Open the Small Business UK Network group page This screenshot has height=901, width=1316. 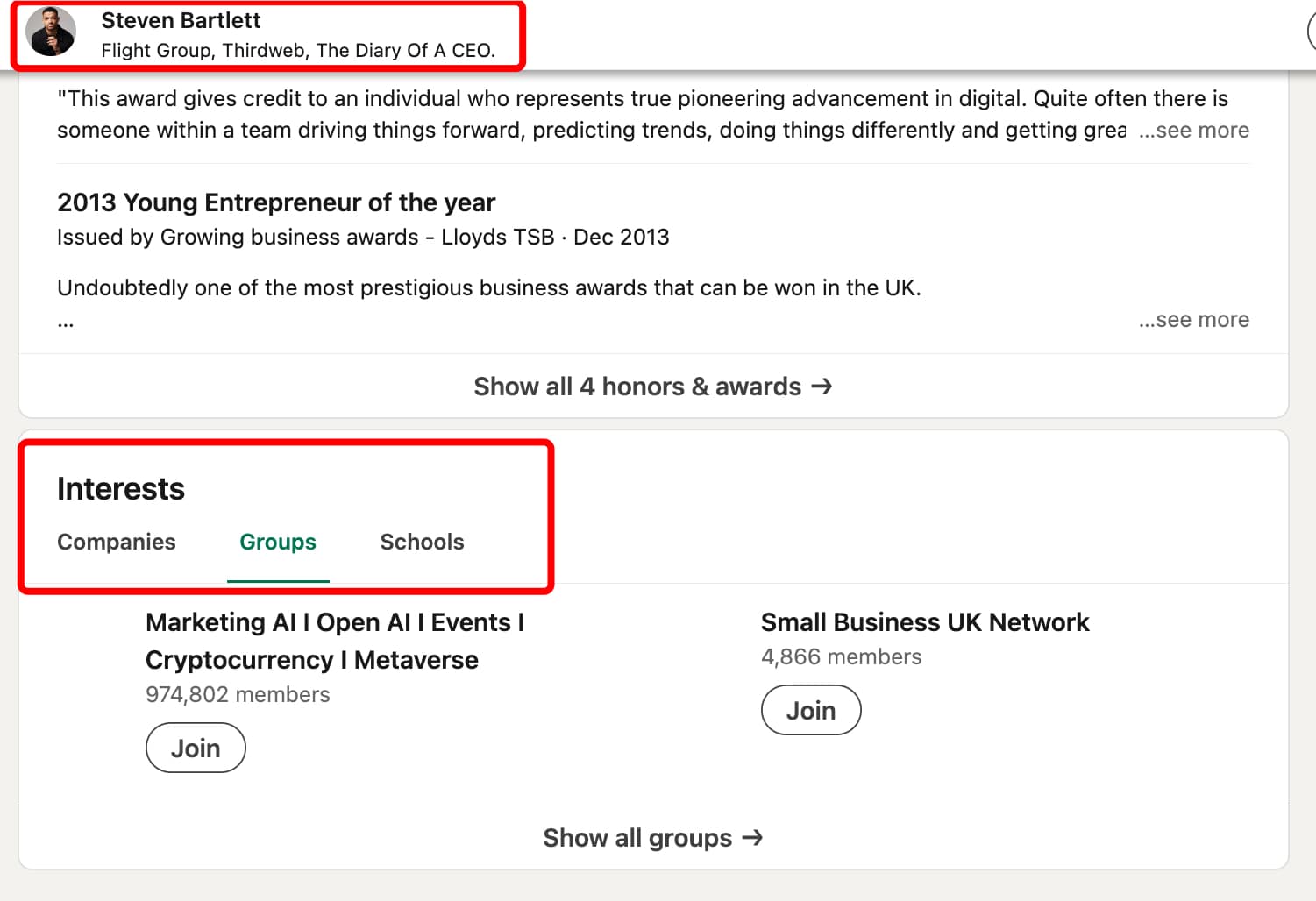point(925,622)
